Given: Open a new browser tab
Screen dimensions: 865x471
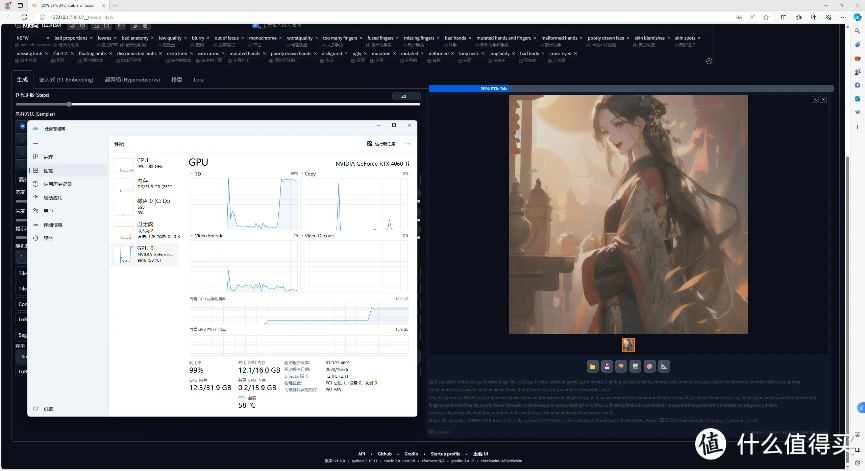Looking at the screenshot, I should coord(115,5).
